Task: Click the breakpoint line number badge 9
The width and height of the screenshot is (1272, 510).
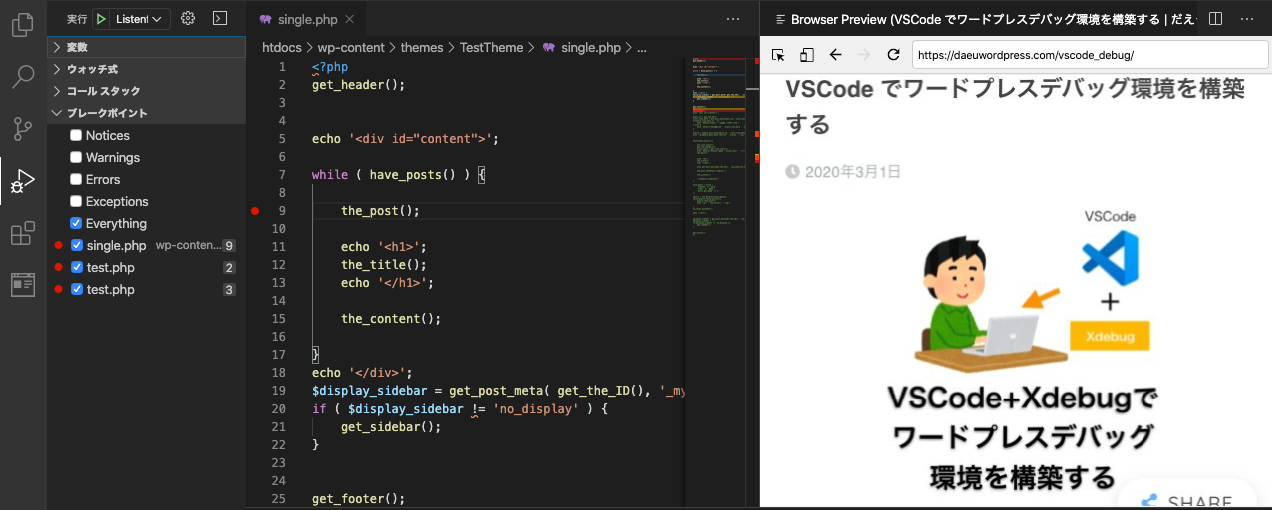Action: pyautogui.click(x=229, y=245)
